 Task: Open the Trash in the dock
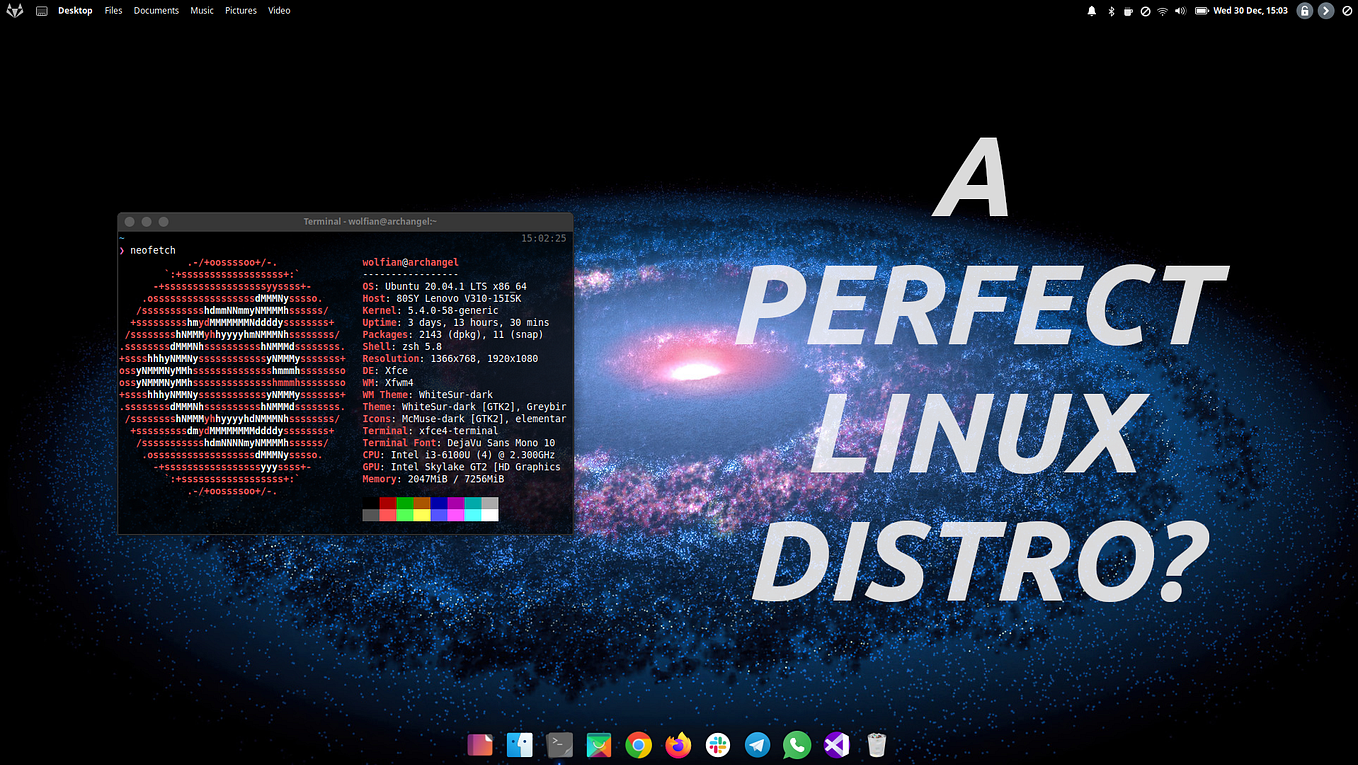876,744
